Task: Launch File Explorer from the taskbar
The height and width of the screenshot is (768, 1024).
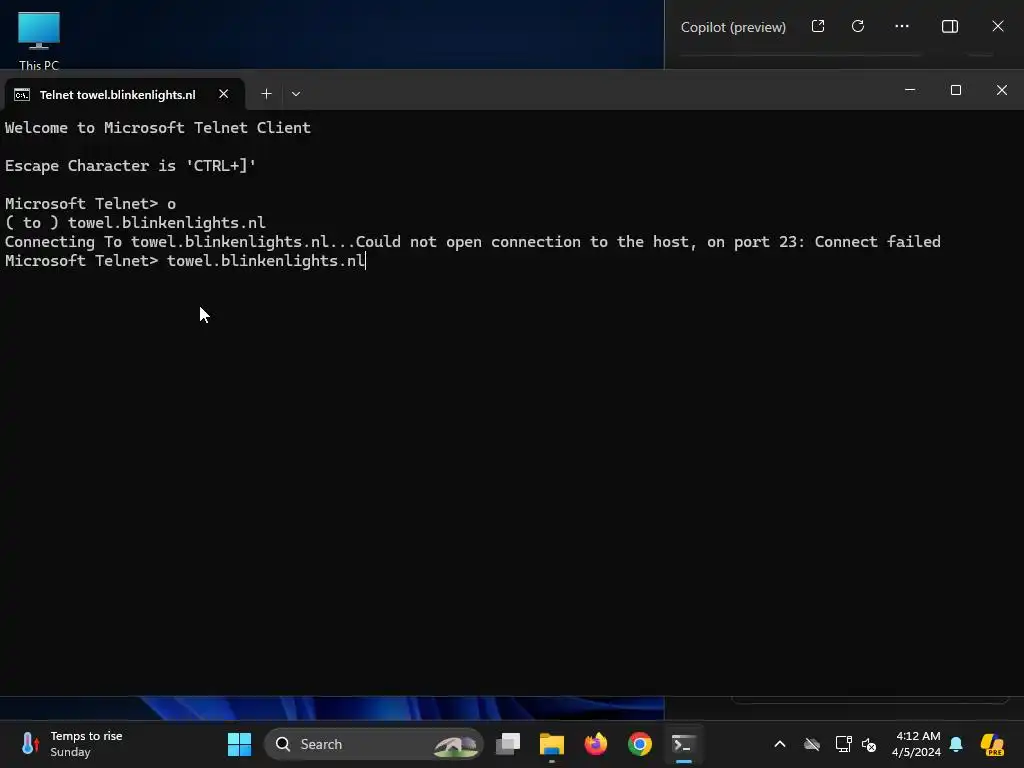Action: click(x=552, y=744)
